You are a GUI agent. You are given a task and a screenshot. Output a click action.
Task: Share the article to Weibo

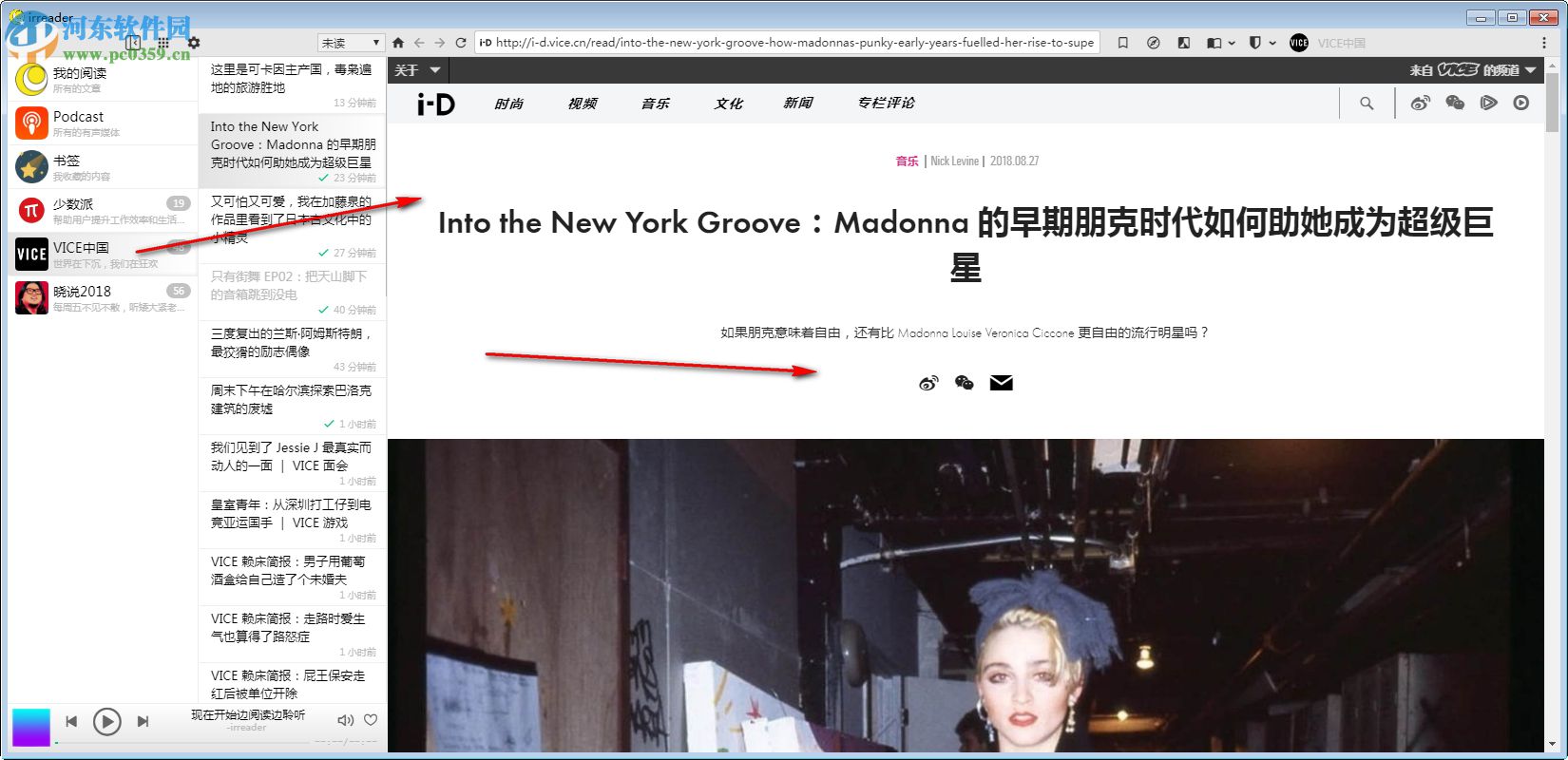928,383
